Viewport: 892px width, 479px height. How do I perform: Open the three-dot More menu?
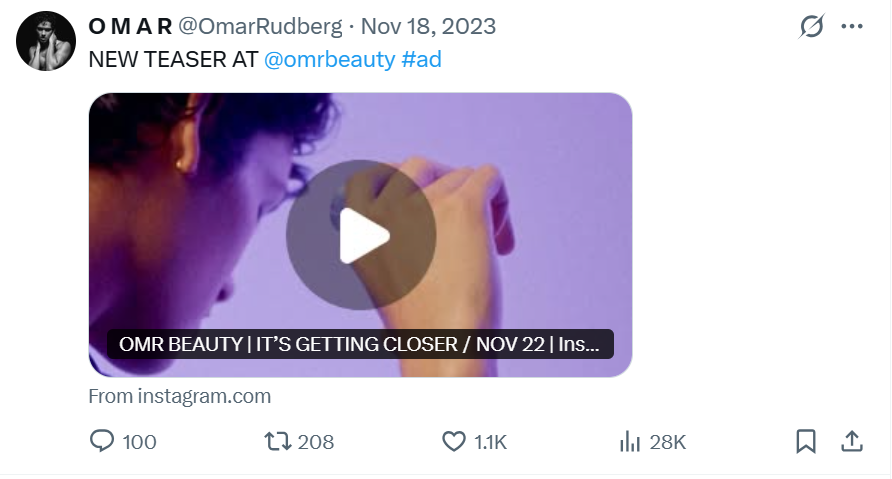pos(852,27)
